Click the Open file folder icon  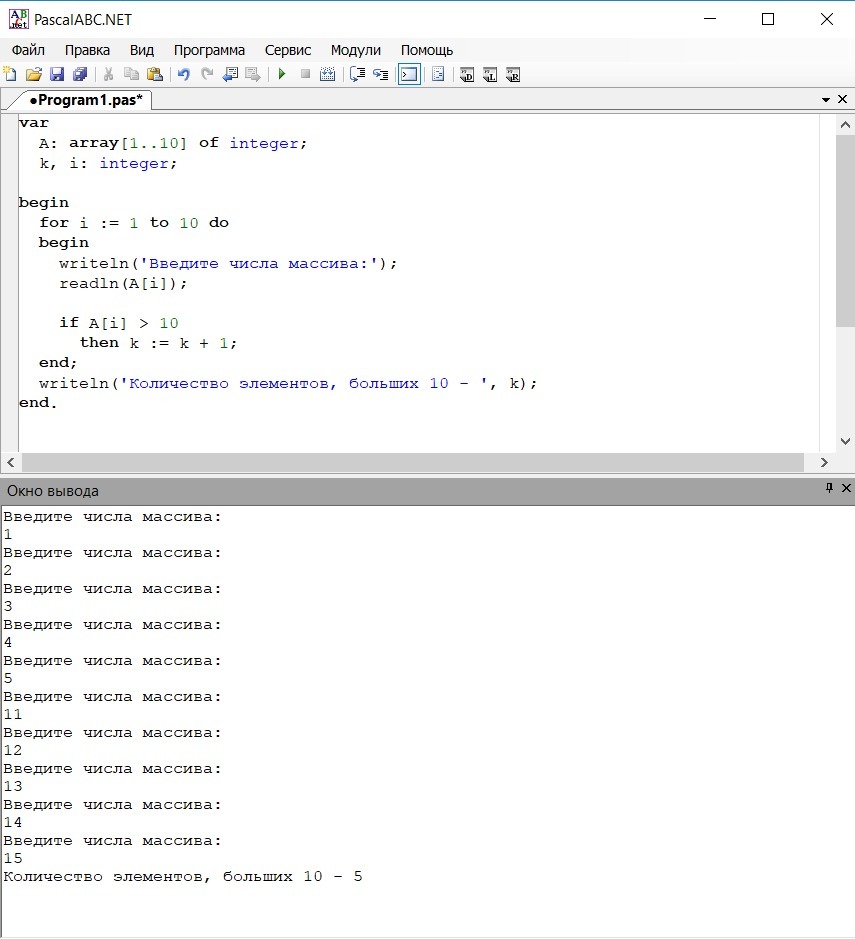(34, 74)
